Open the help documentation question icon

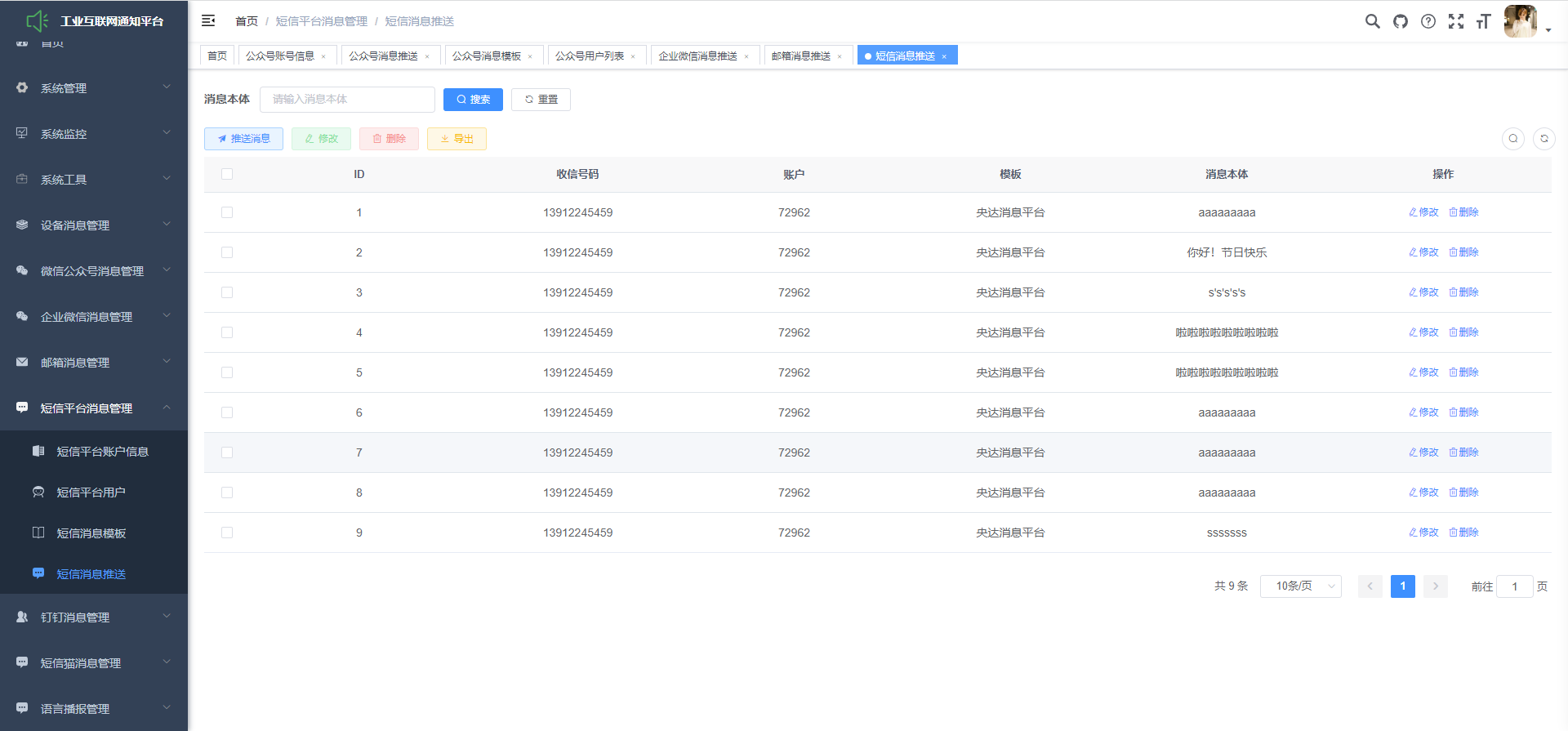[x=1428, y=21]
